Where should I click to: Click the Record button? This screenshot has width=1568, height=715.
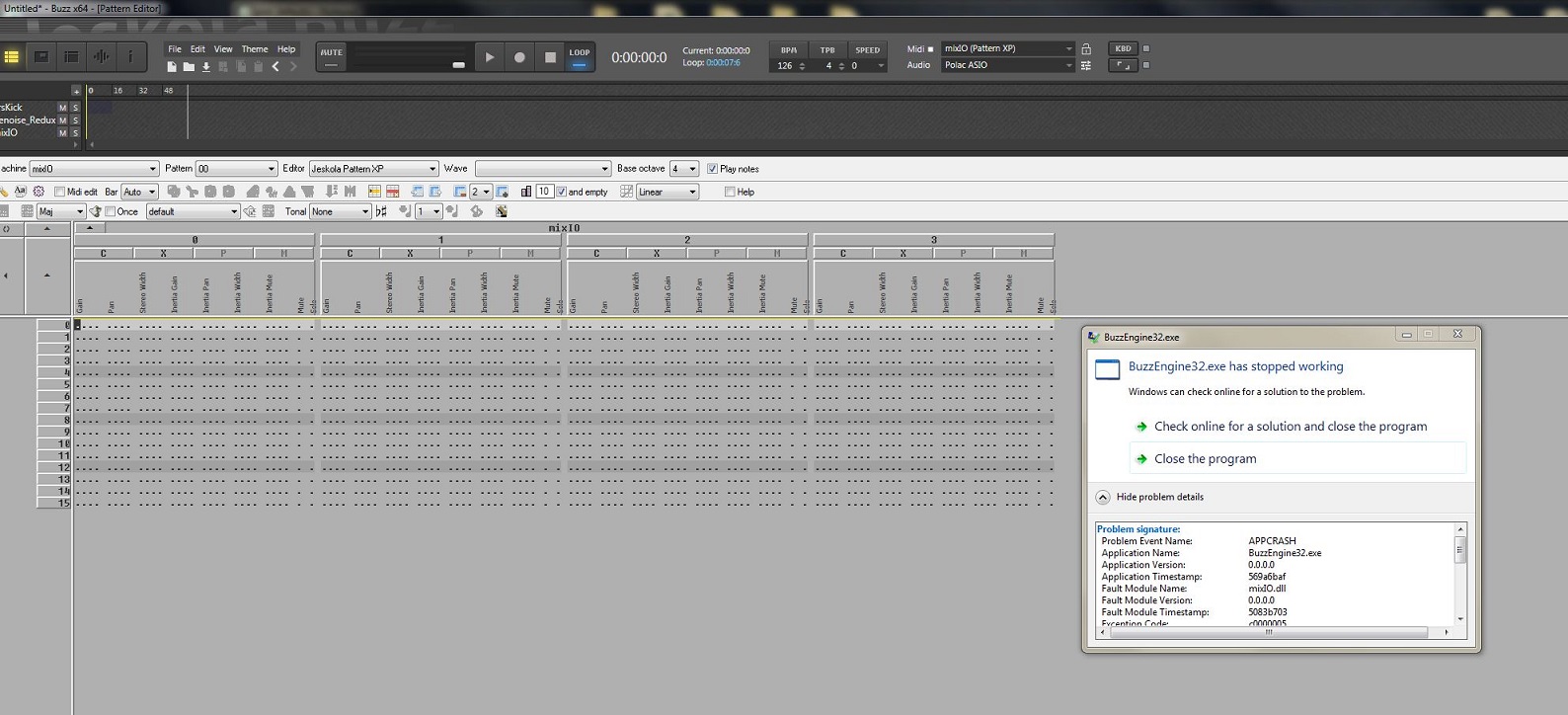tap(519, 57)
